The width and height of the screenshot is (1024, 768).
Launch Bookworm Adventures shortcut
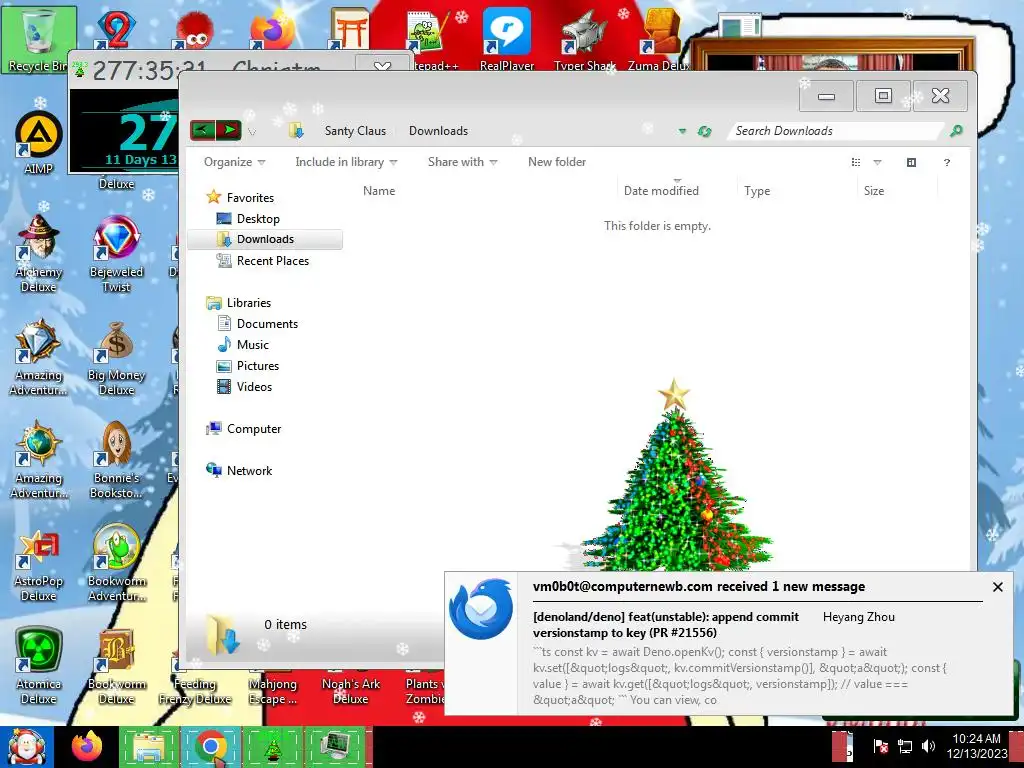click(x=116, y=564)
